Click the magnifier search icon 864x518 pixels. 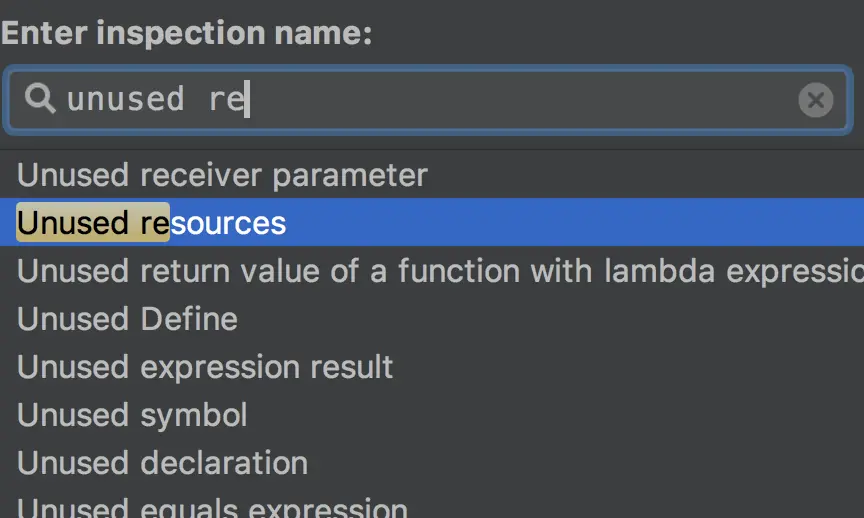40,99
